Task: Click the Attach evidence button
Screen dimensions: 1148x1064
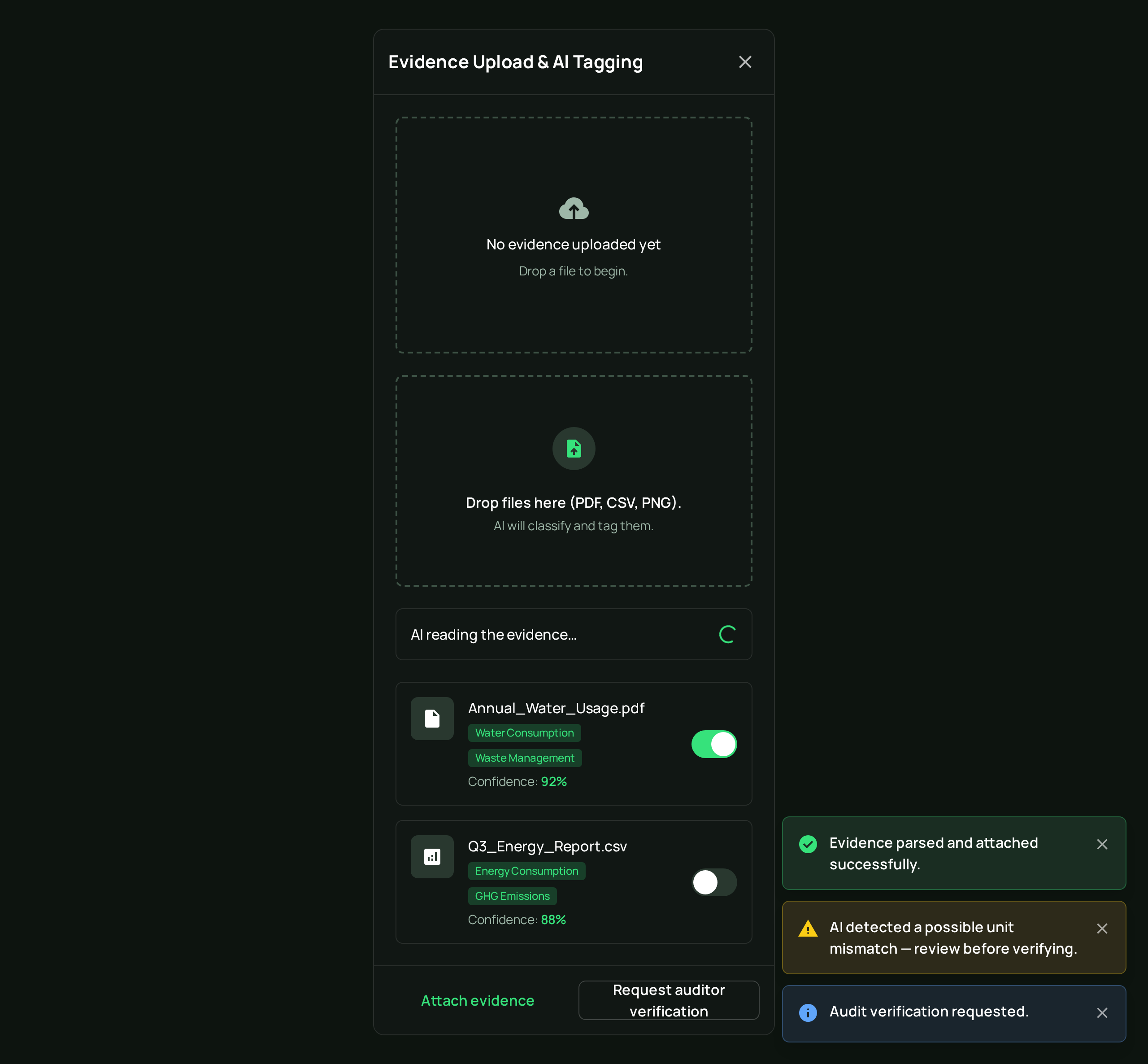Action: [x=478, y=1001]
